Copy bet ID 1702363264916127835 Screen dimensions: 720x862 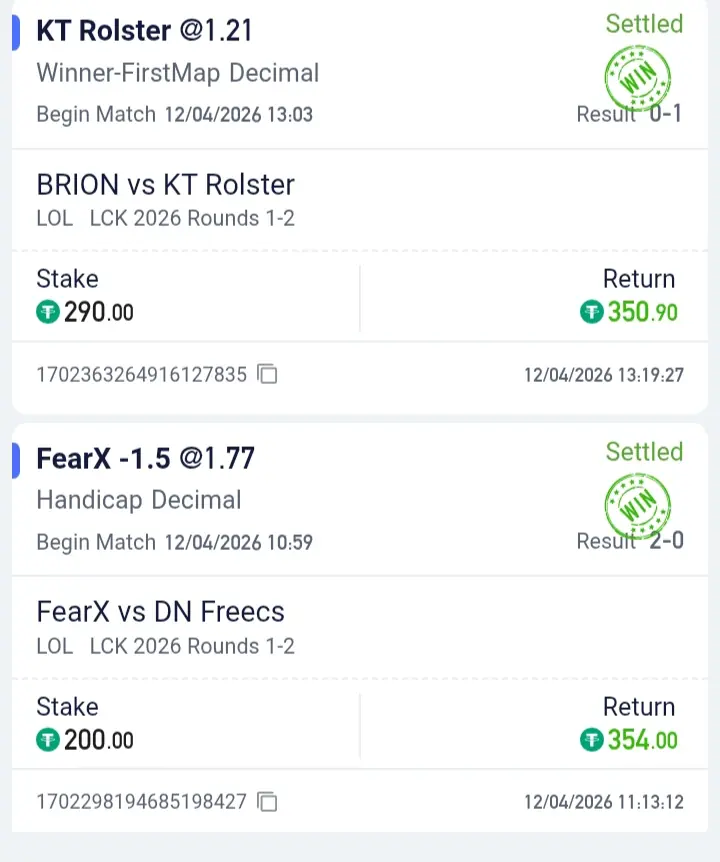267,375
